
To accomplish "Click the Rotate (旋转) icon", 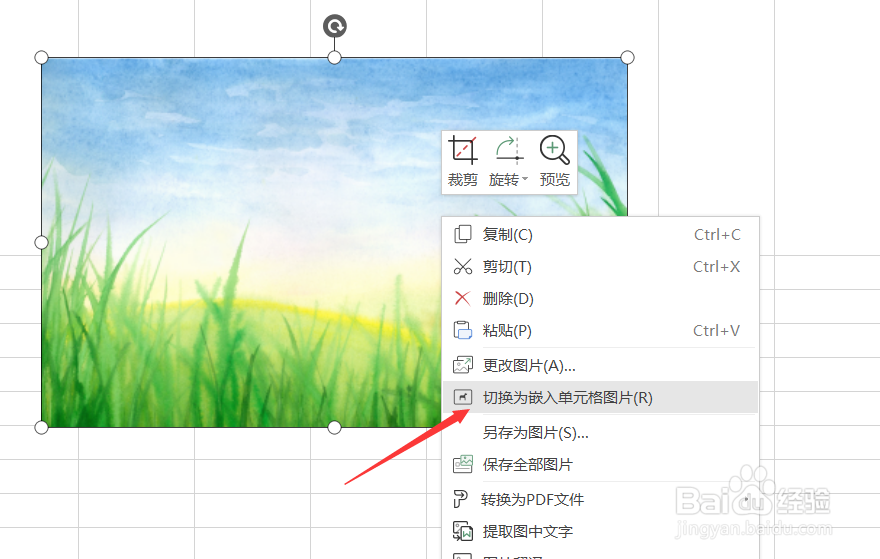I will [x=508, y=150].
